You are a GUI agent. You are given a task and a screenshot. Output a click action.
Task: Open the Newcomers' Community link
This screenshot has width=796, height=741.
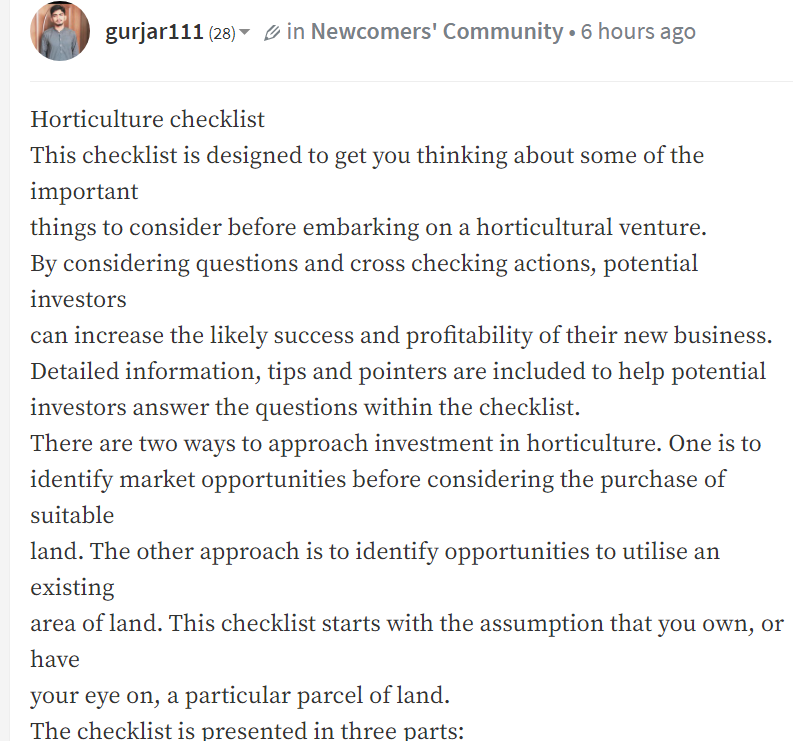point(437,31)
